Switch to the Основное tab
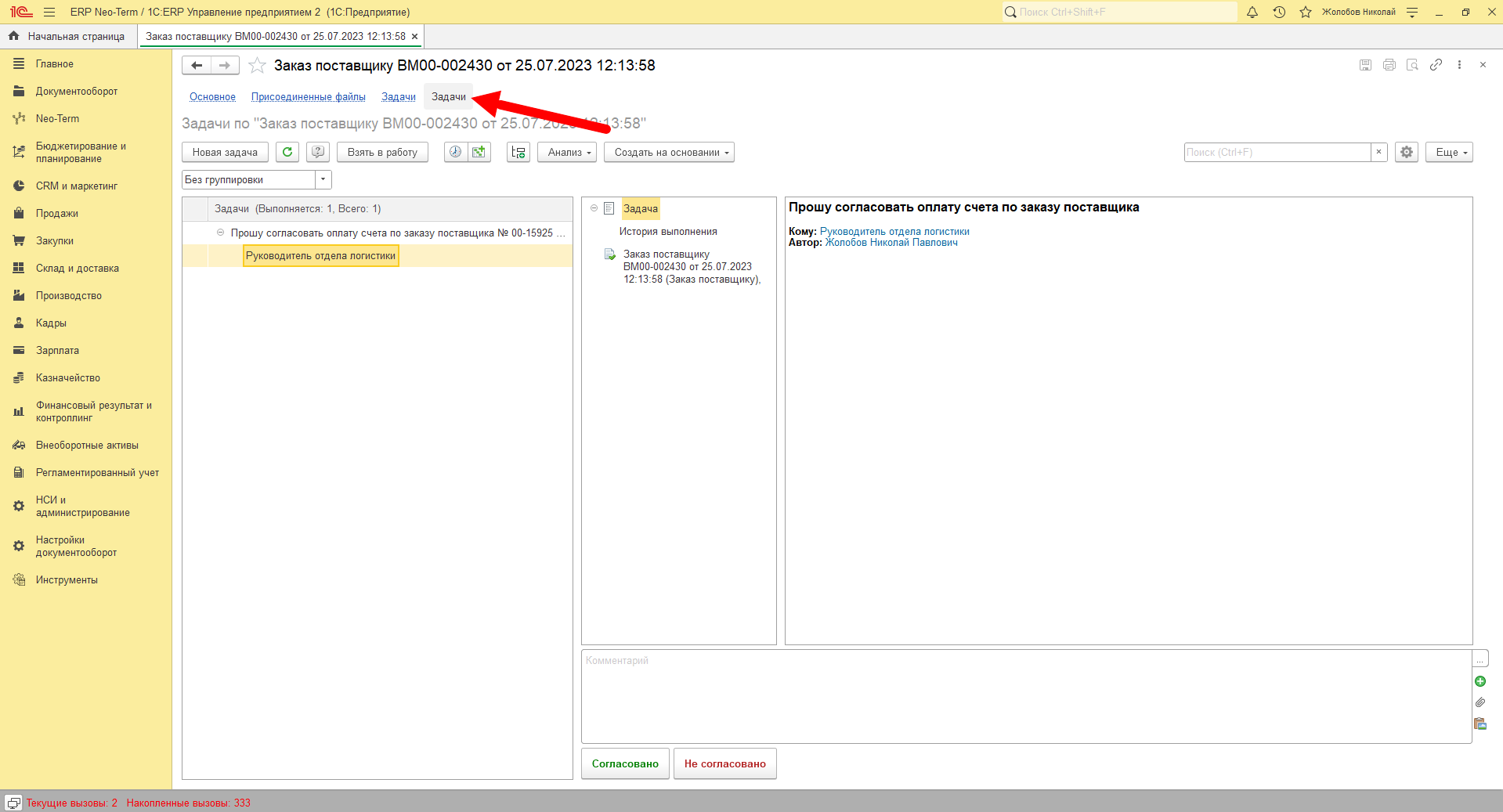 212,97
